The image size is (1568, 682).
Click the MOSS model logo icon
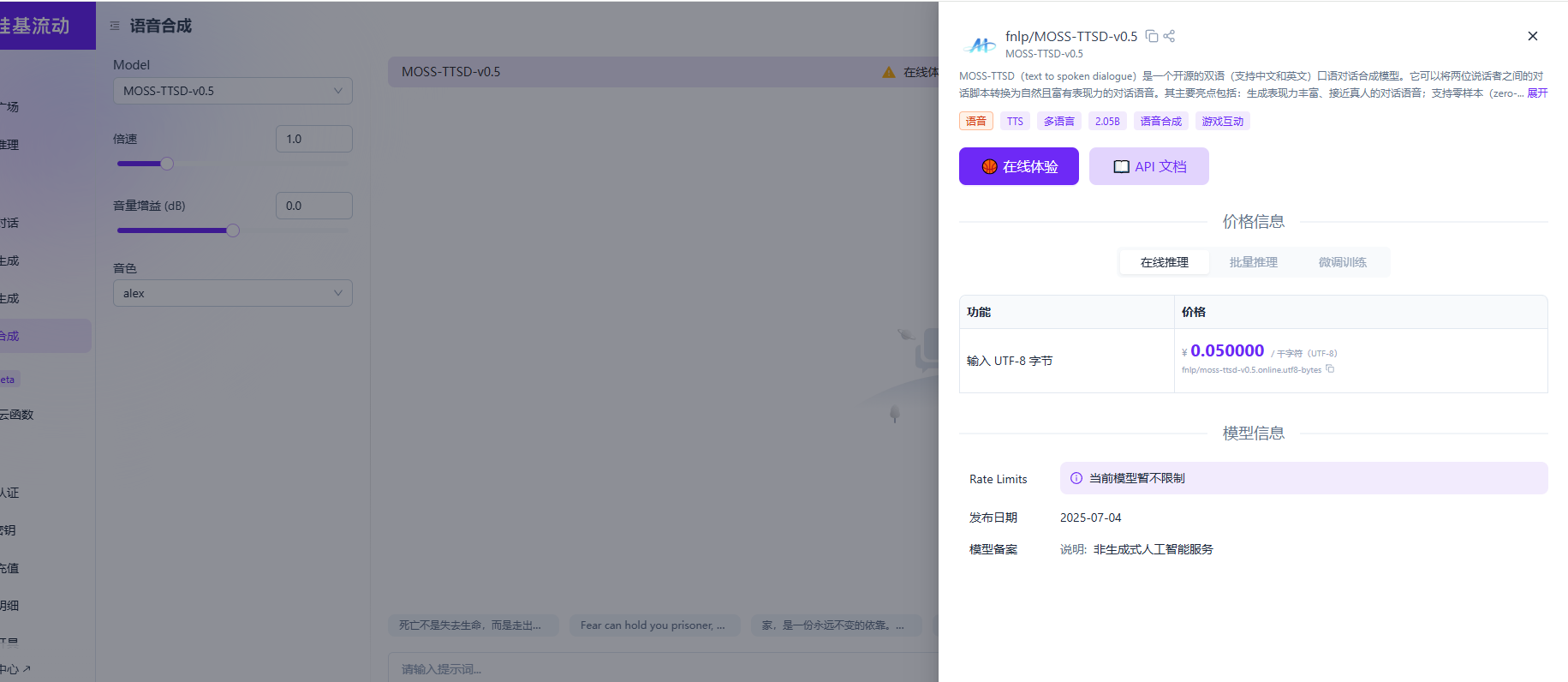tap(980, 45)
